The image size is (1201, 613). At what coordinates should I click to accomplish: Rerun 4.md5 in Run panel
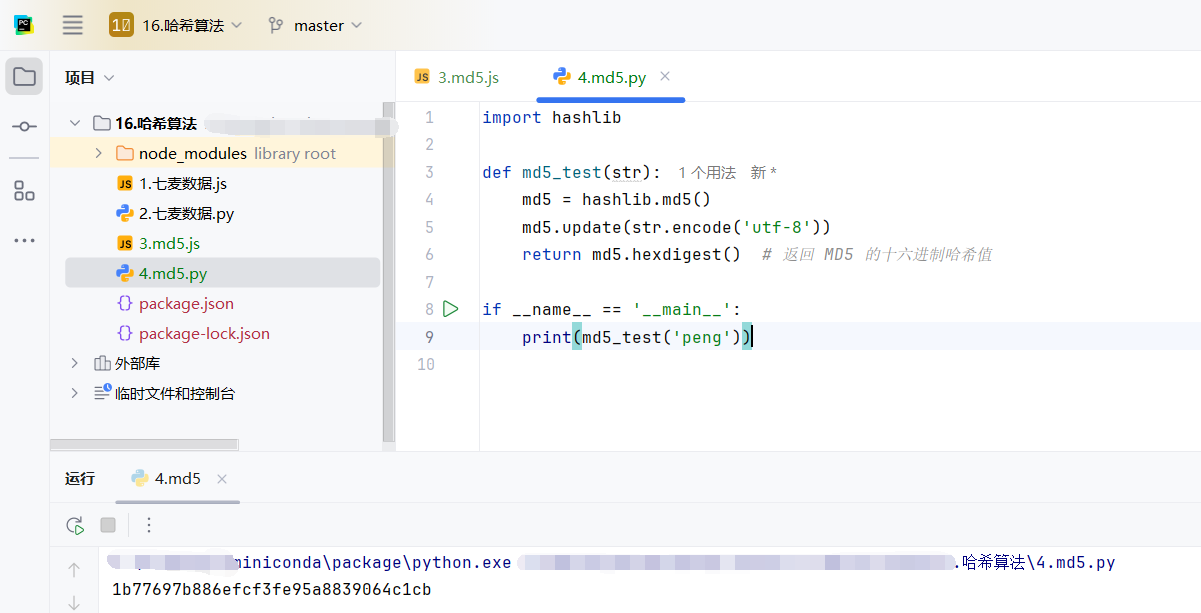pyautogui.click(x=74, y=525)
